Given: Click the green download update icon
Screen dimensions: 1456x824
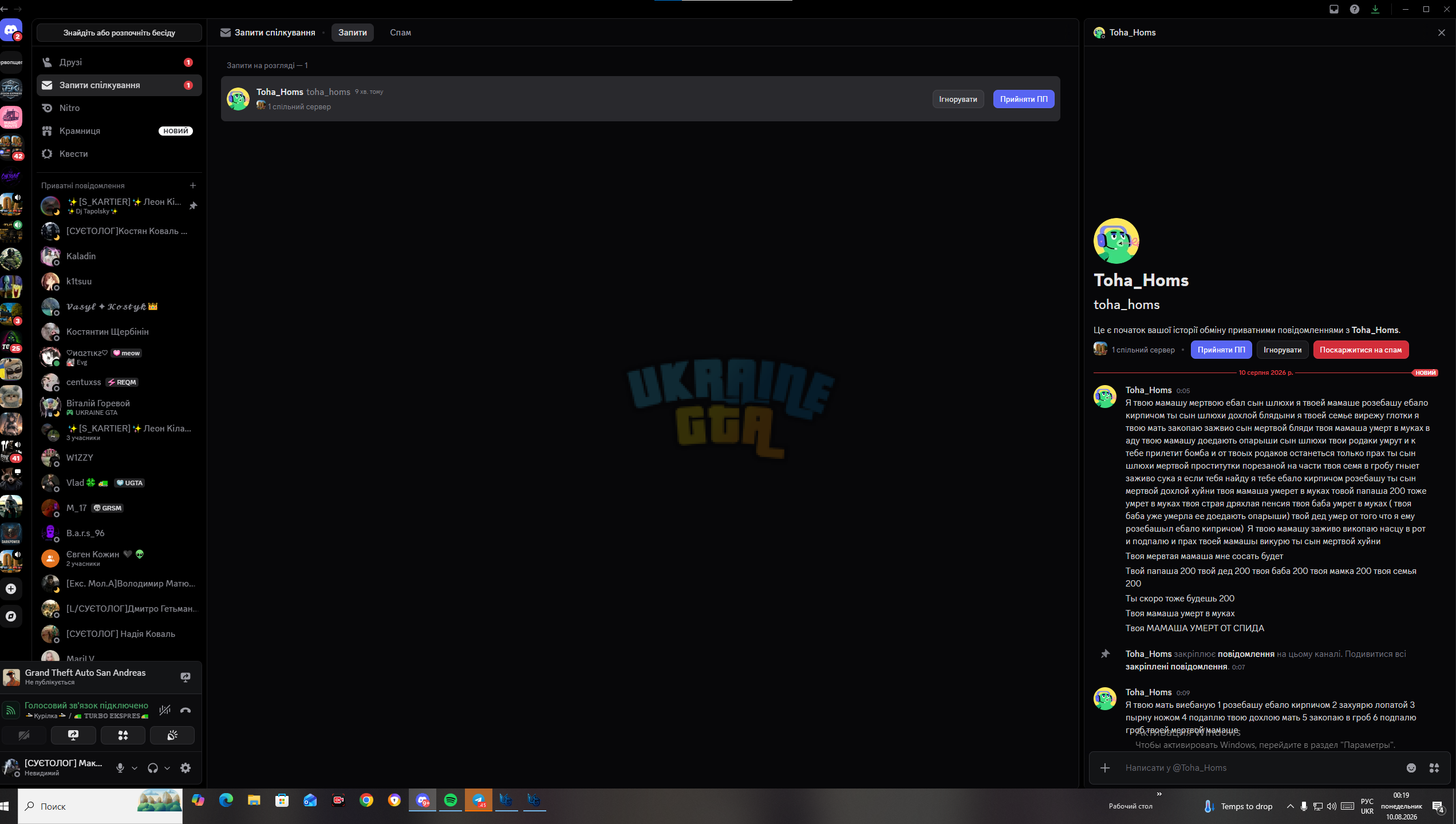Looking at the screenshot, I should tap(1375, 9).
